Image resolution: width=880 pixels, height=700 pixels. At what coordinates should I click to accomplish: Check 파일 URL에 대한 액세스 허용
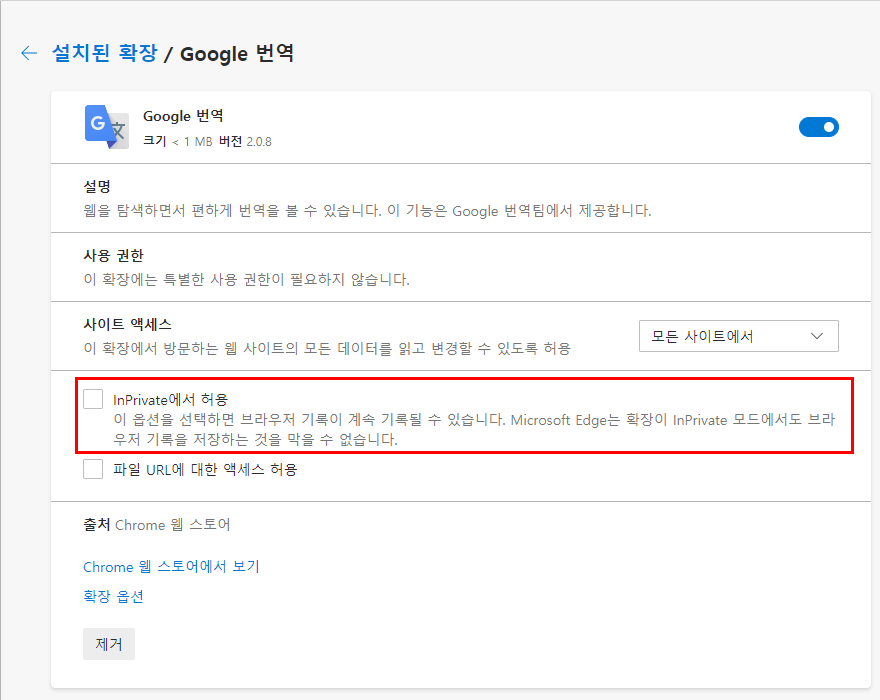(93, 469)
